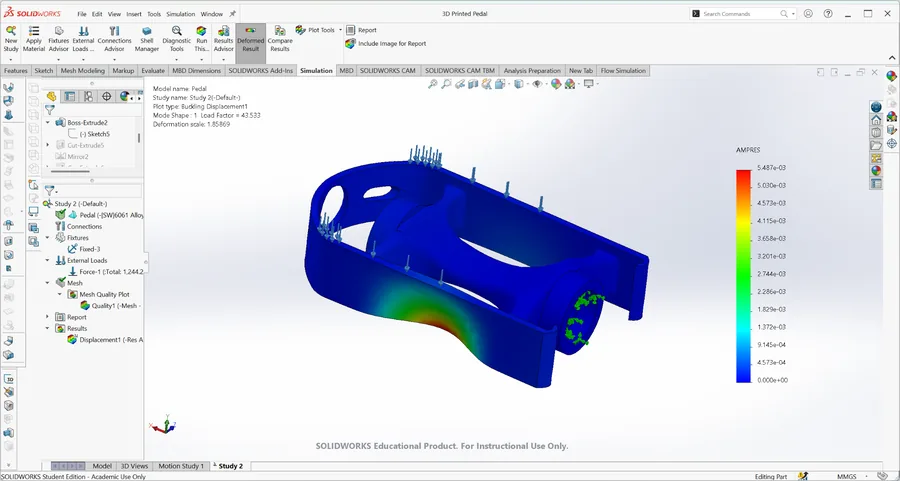
Task: Expand the Cut-Extrude5 feature
Action: tap(48, 145)
